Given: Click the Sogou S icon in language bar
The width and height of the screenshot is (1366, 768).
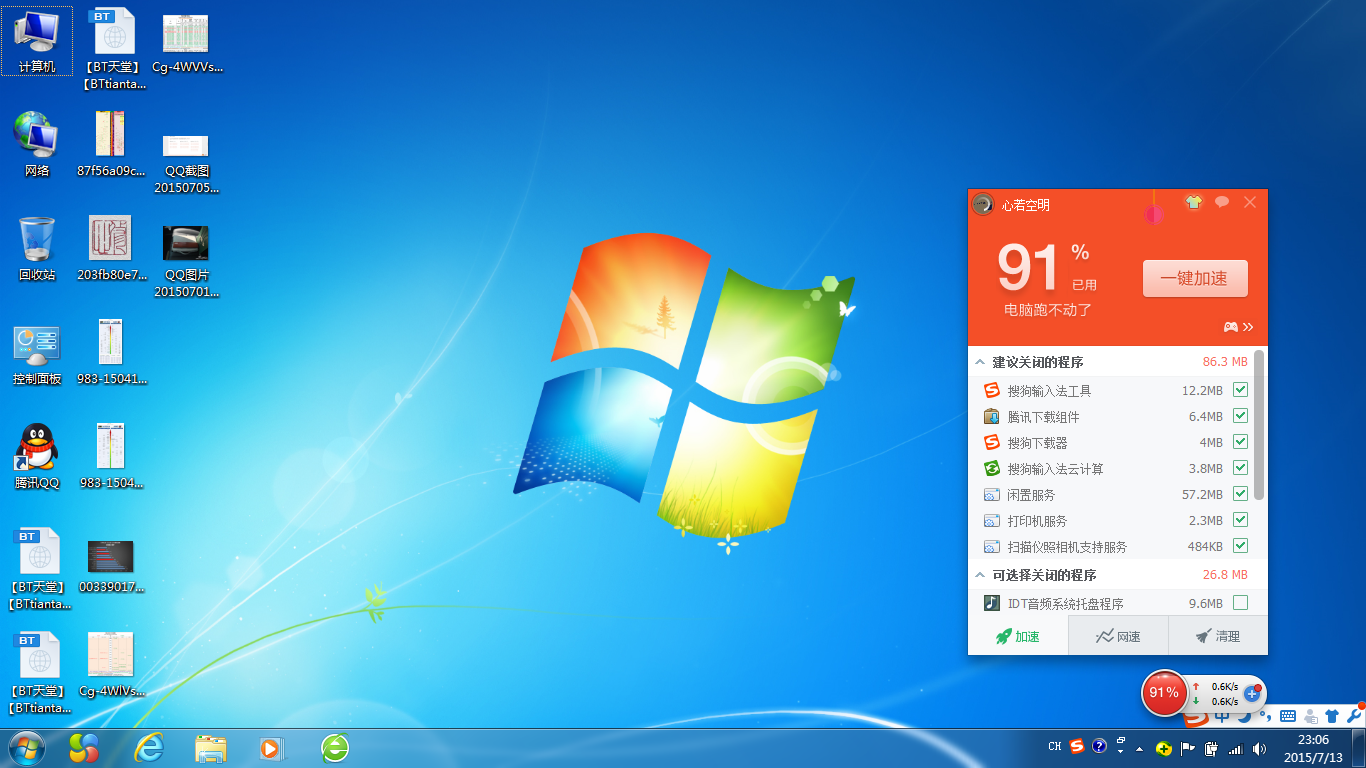Looking at the screenshot, I should click(1077, 746).
